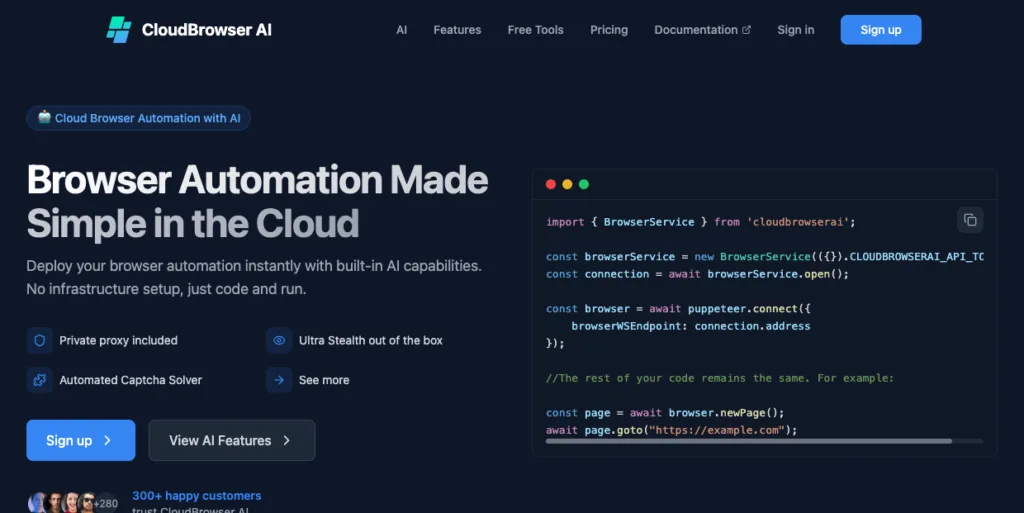Click the shield icon for Private proxy
The image size is (1024, 513).
(39, 341)
